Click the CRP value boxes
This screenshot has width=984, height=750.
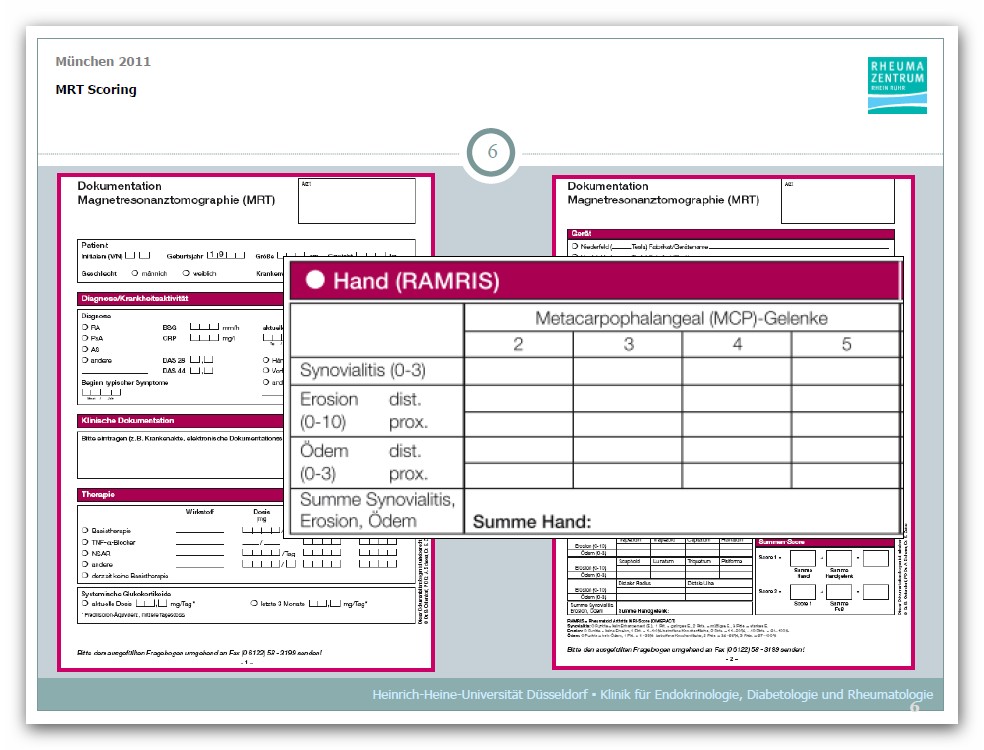coord(205,338)
